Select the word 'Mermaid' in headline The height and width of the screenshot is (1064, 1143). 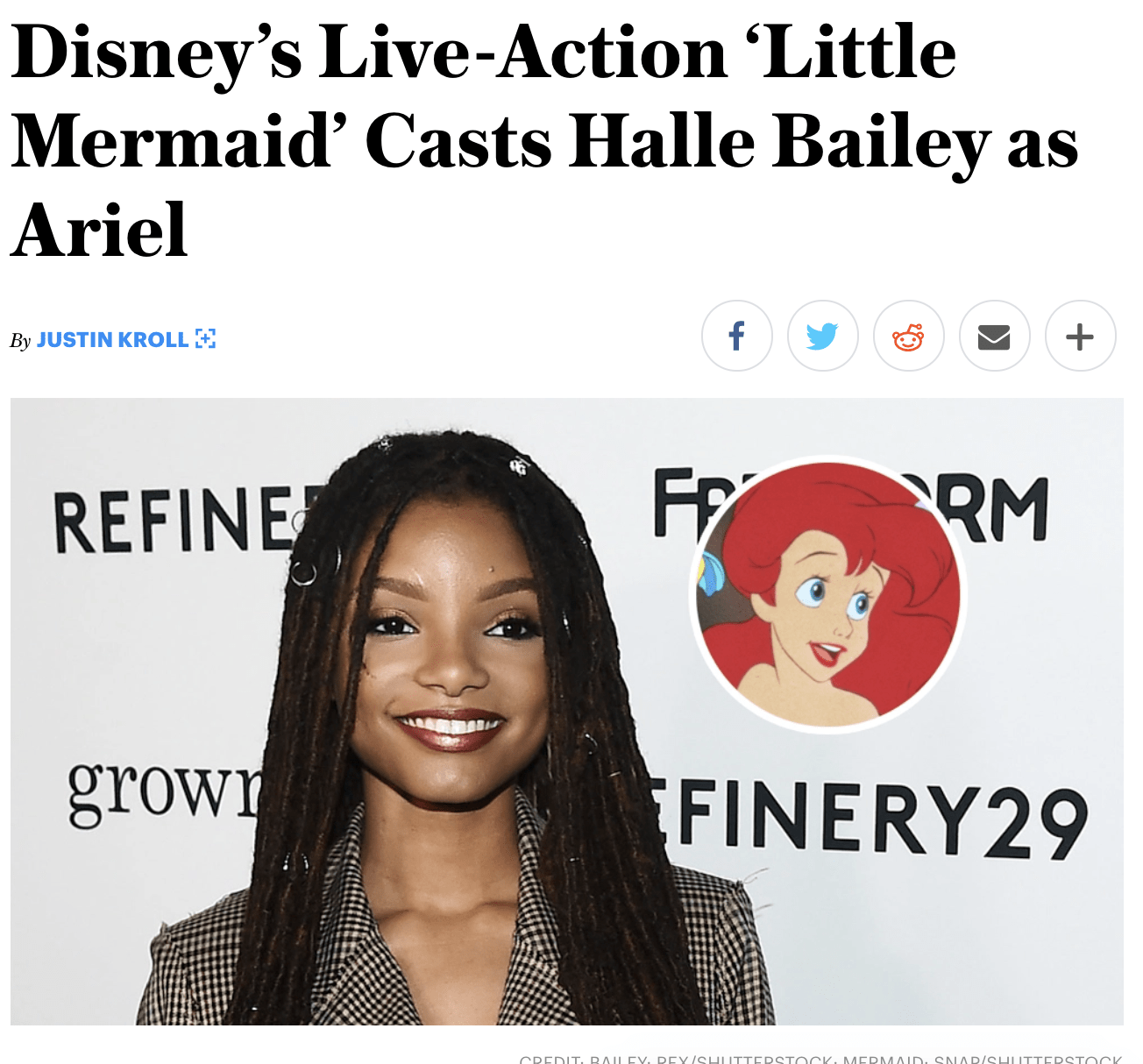click(172, 140)
